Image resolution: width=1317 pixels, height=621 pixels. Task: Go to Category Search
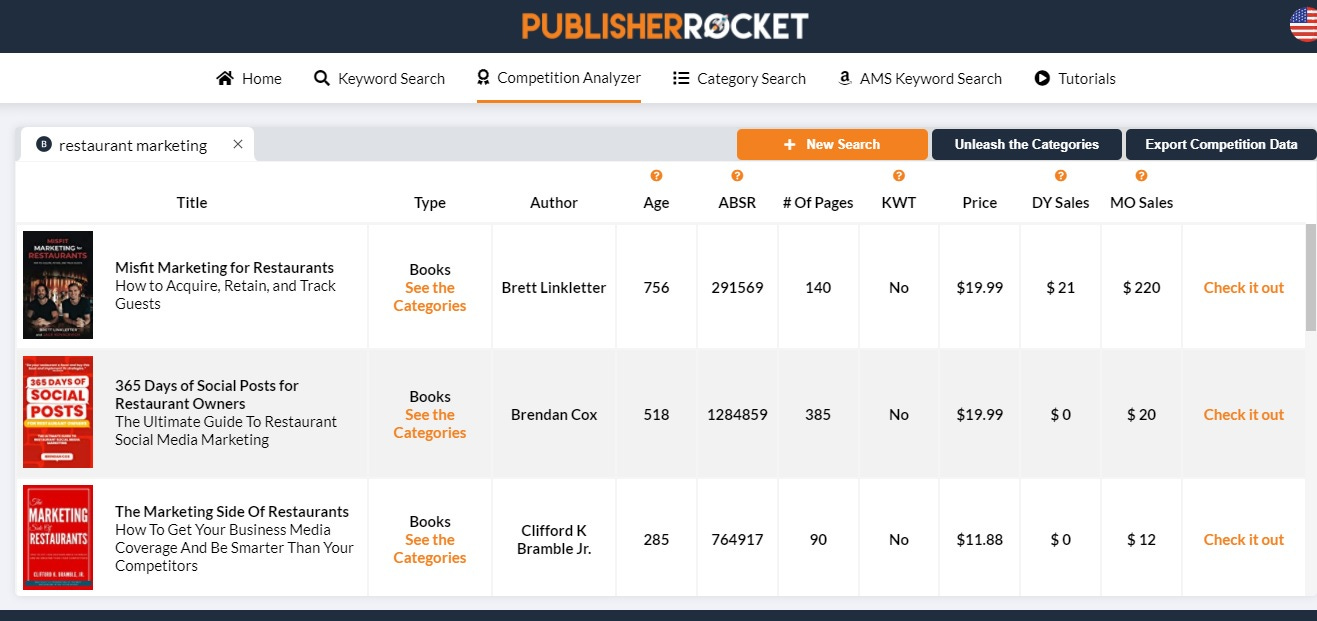point(739,78)
